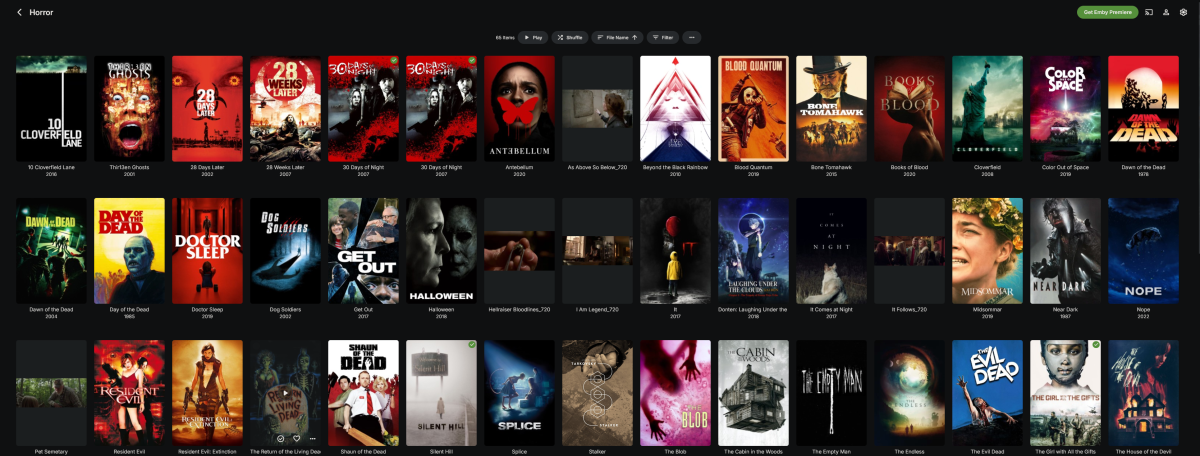1200x456 pixels.
Task: Open the Pet Sematary thumbnail
Action: point(51,392)
